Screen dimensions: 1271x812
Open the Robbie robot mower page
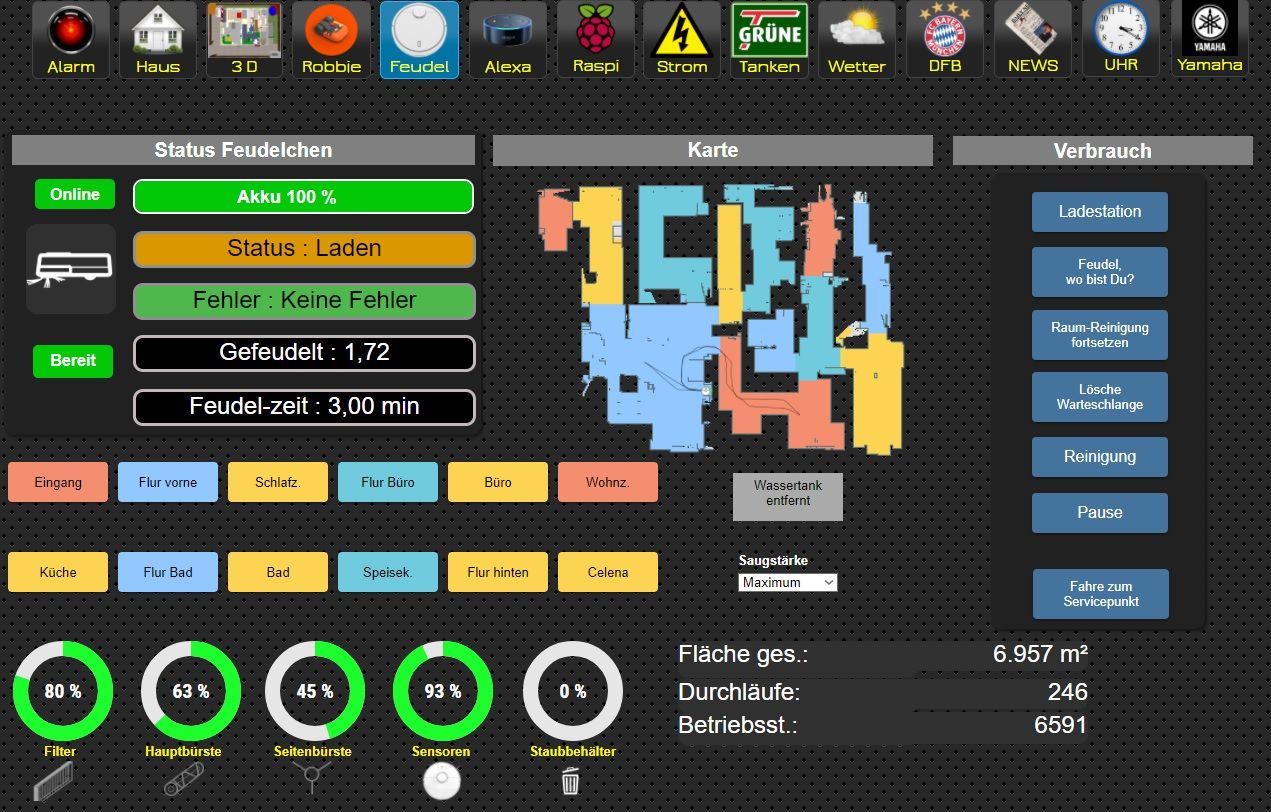click(x=331, y=40)
